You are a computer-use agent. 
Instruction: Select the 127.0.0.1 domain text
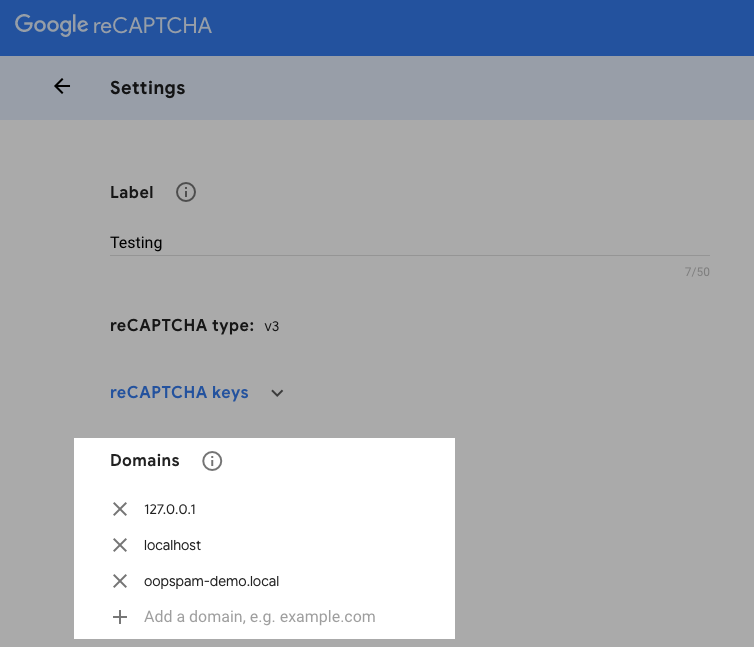pos(170,509)
